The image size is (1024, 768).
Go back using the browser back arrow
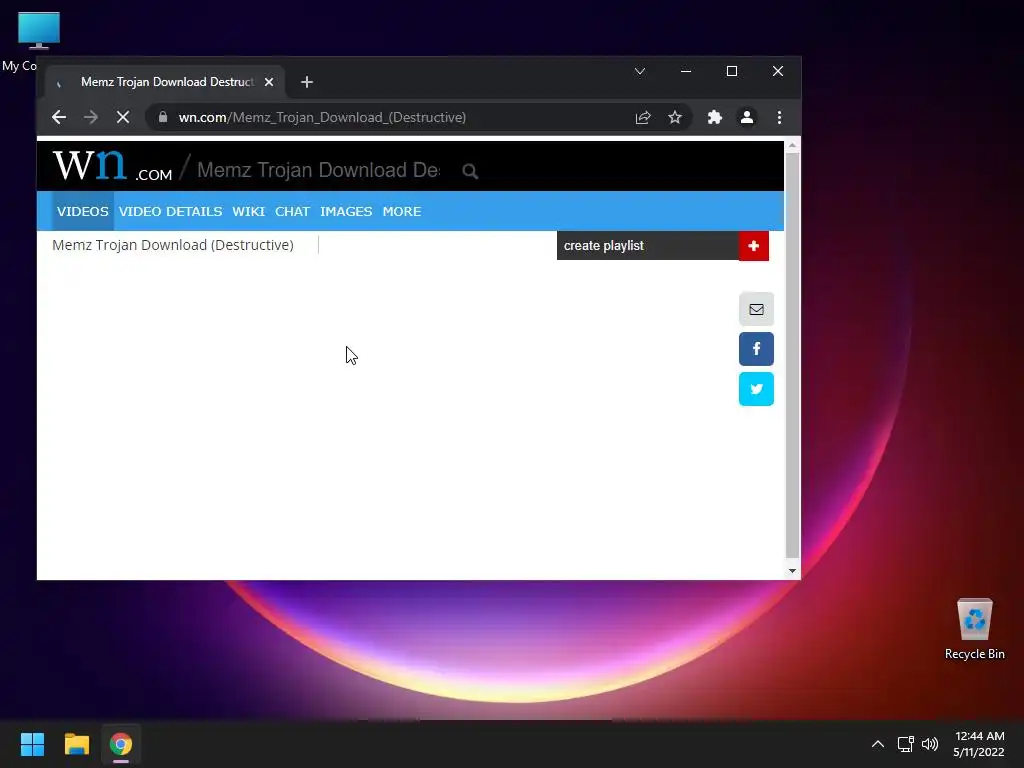click(x=59, y=118)
